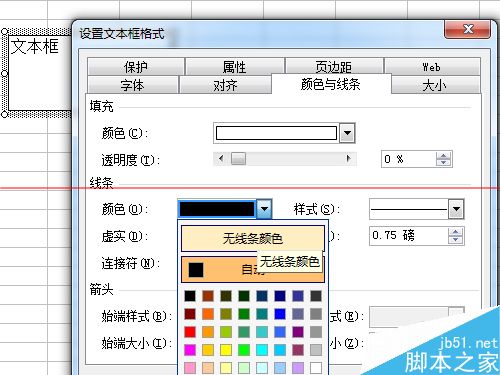Pick the darkest gray swatch in top row

tap(316, 296)
